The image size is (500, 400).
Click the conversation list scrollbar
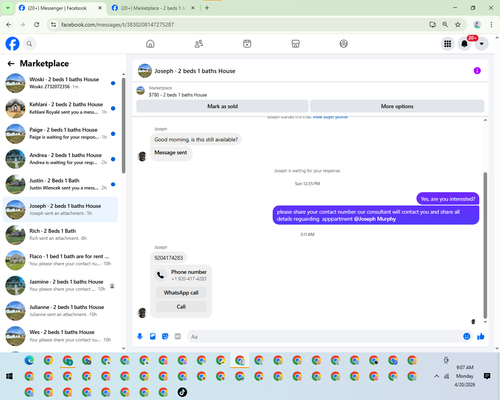pyautogui.click(x=124, y=126)
